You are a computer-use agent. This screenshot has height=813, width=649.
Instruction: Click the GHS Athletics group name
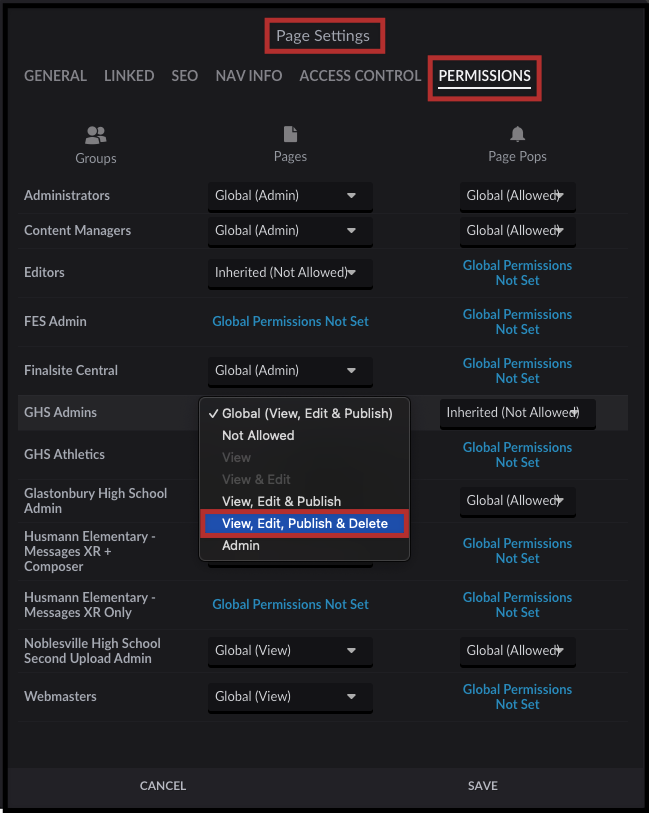pyautogui.click(x=64, y=454)
